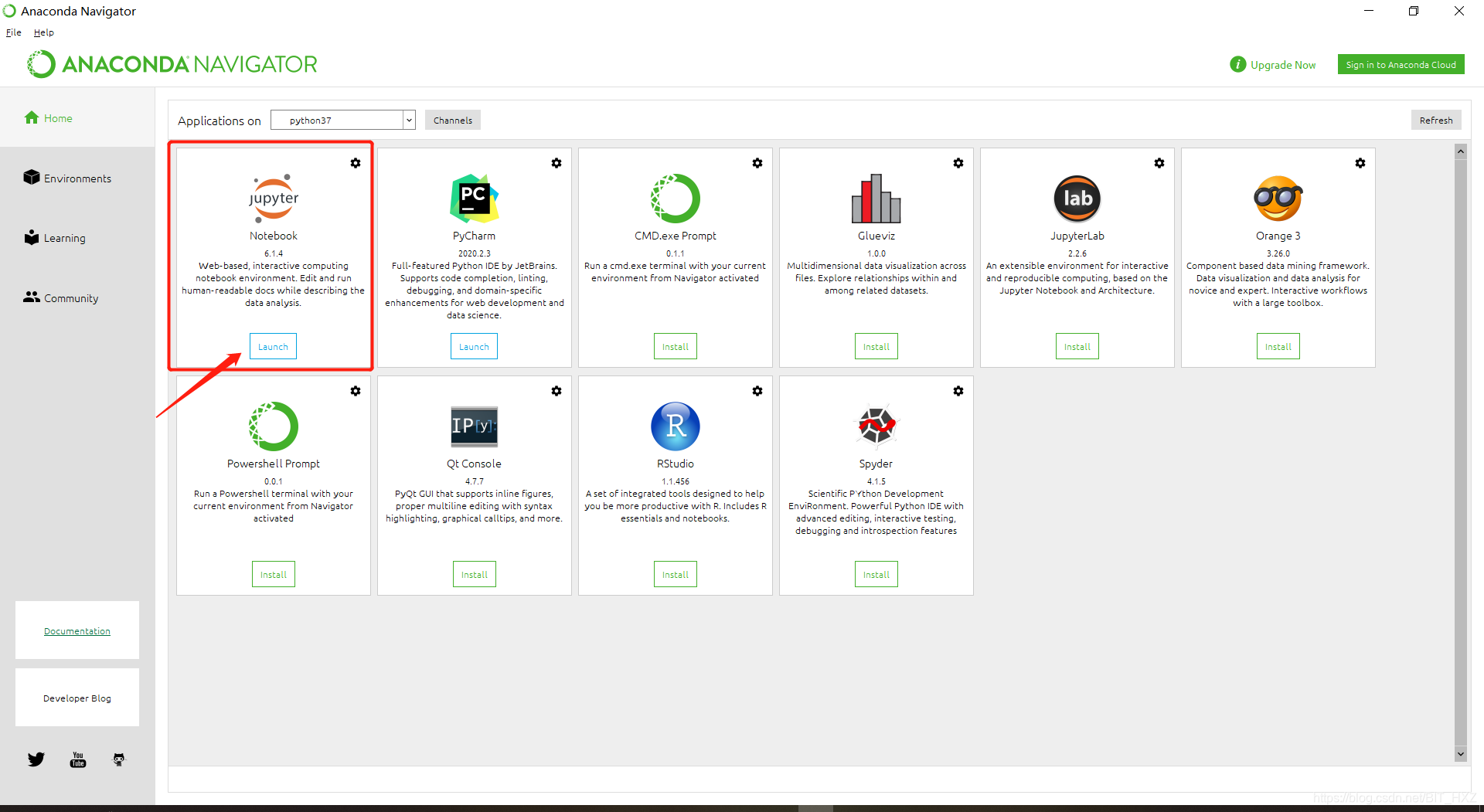Open the Documentation link
The image size is (1484, 812).
tap(77, 631)
